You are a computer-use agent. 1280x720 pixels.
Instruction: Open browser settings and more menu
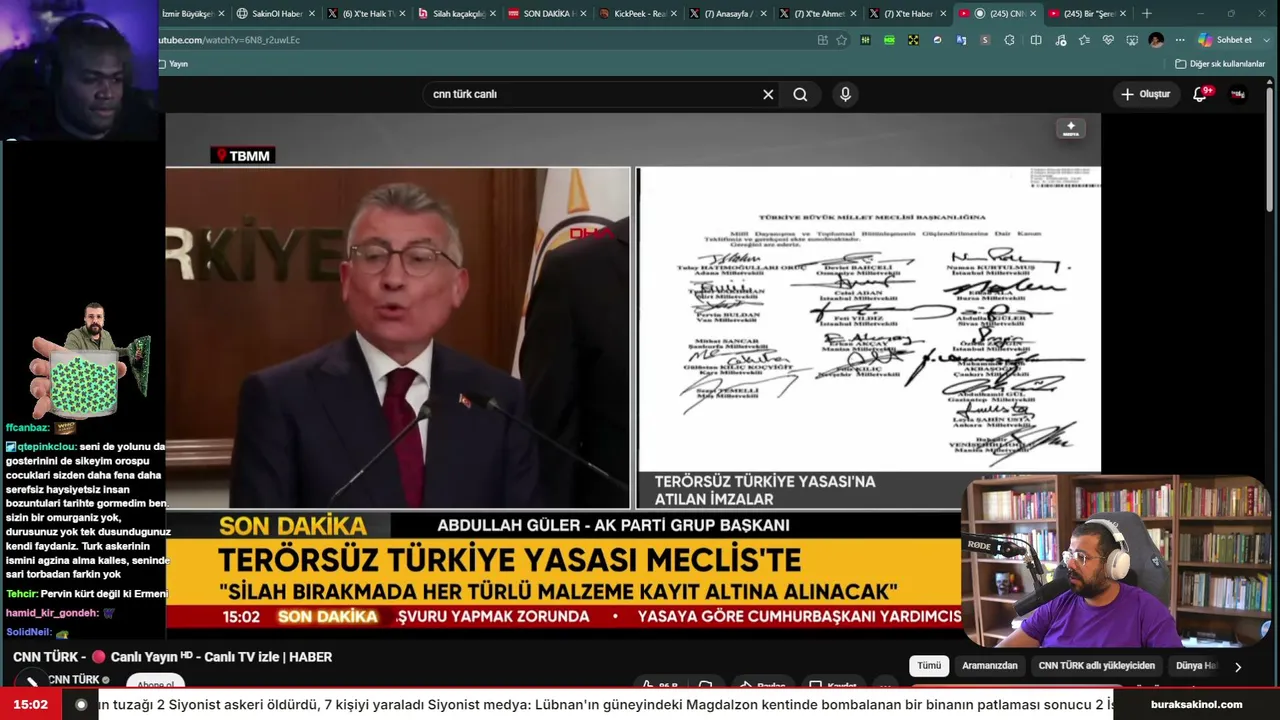point(1180,40)
